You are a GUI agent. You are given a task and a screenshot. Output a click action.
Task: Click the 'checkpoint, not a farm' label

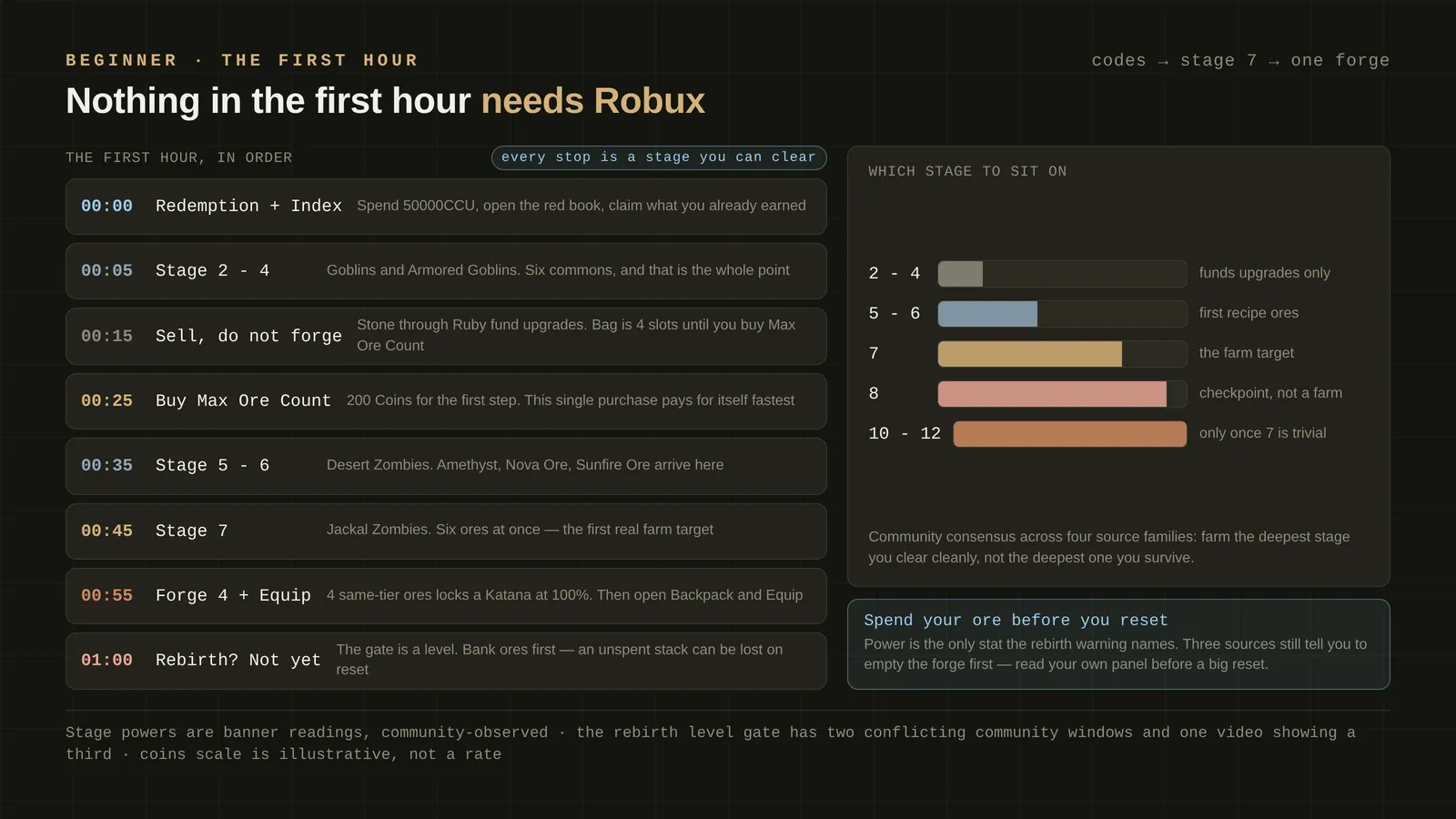click(x=1270, y=393)
